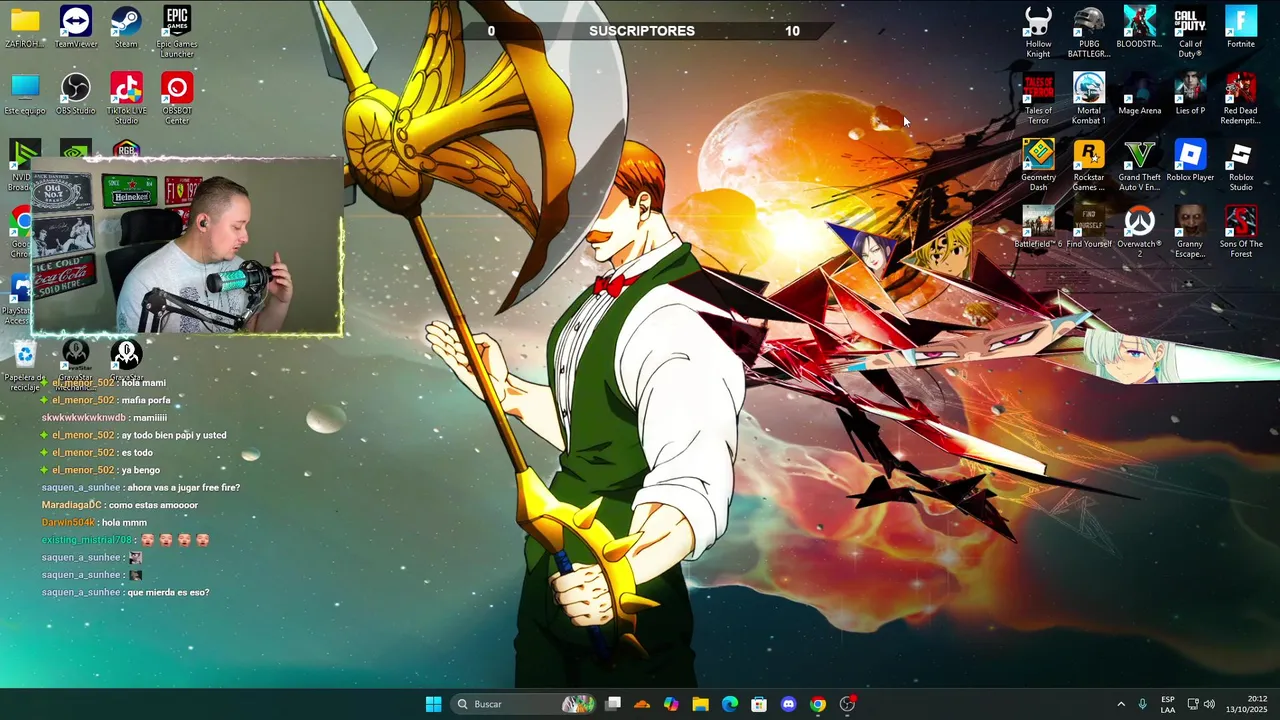Launch Microsoft Edge from the taskbar
The width and height of the screenshot is (1280, 720).
[730, 704]
